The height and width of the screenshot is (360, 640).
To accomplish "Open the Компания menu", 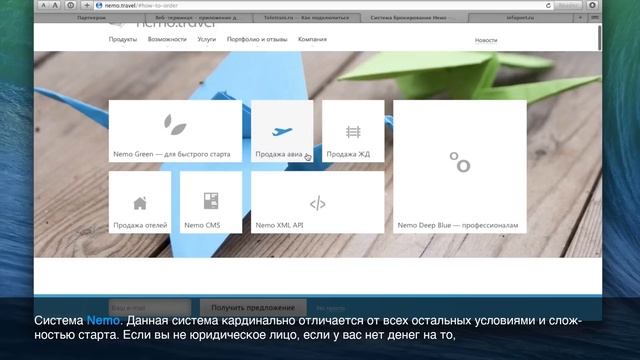I will coord(312,39).
